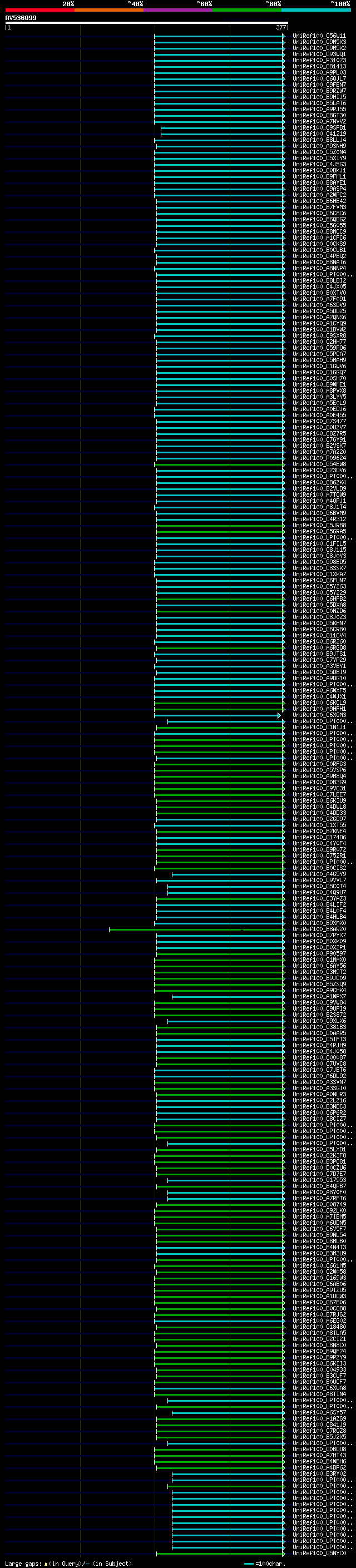Open hit UniRef100_O81413

tap(319, 66)
